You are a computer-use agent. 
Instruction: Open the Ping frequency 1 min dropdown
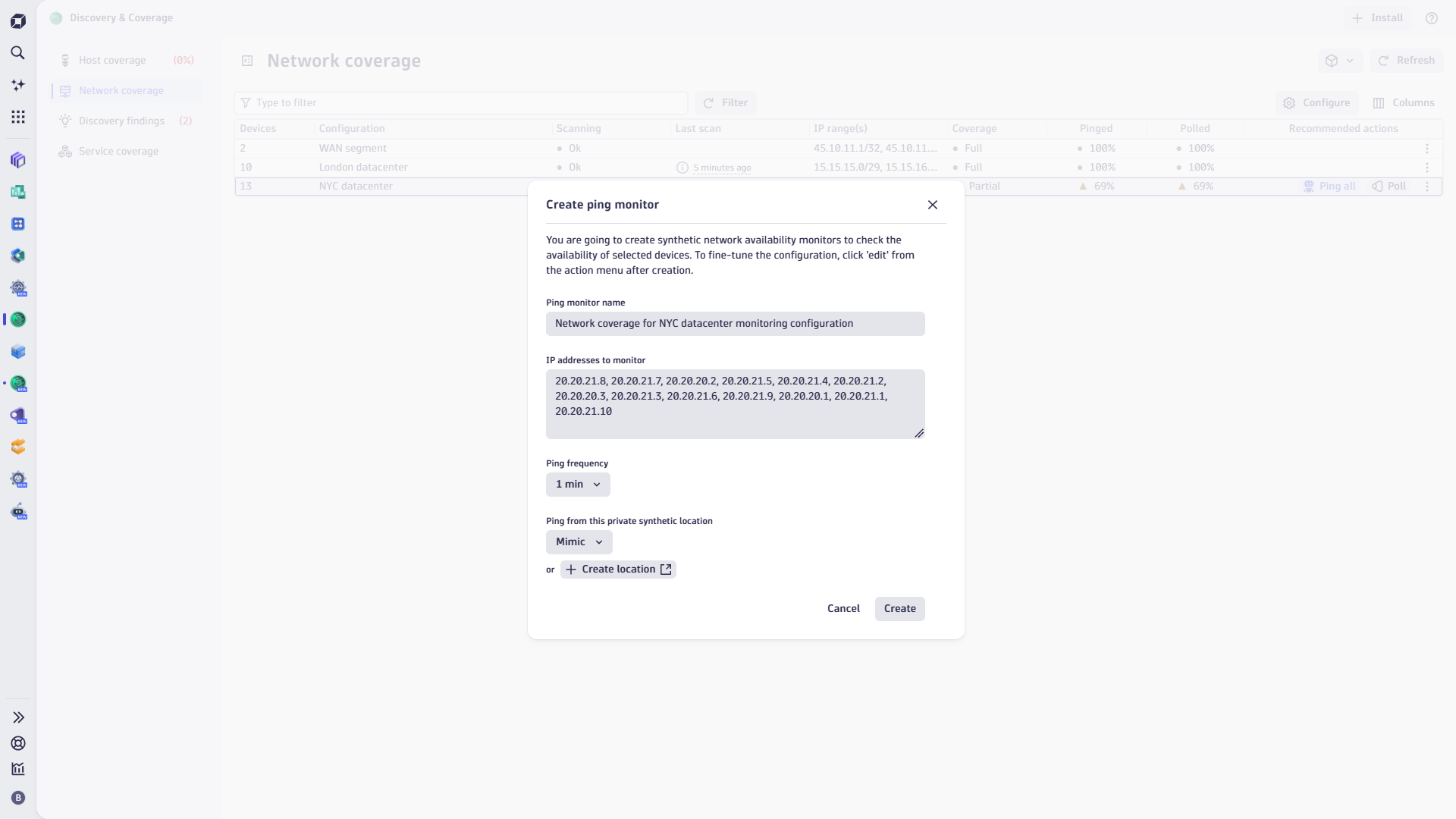click(x=578, y=485)
